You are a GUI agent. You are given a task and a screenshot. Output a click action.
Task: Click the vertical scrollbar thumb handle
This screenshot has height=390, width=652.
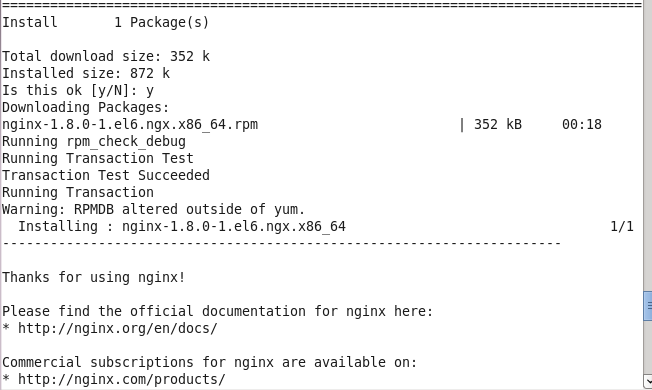[648, 306]
